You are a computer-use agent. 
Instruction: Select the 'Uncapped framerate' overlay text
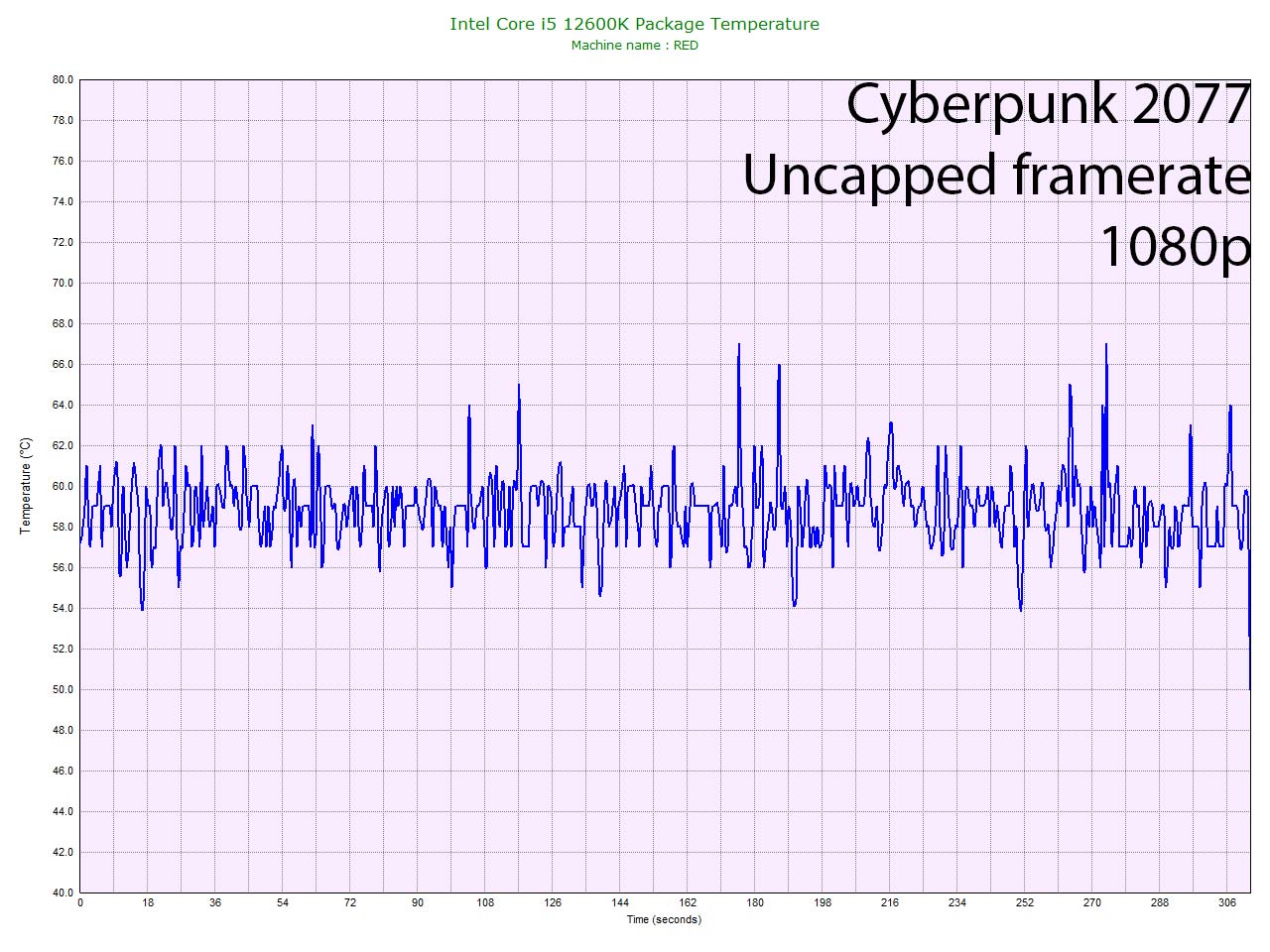995,176
